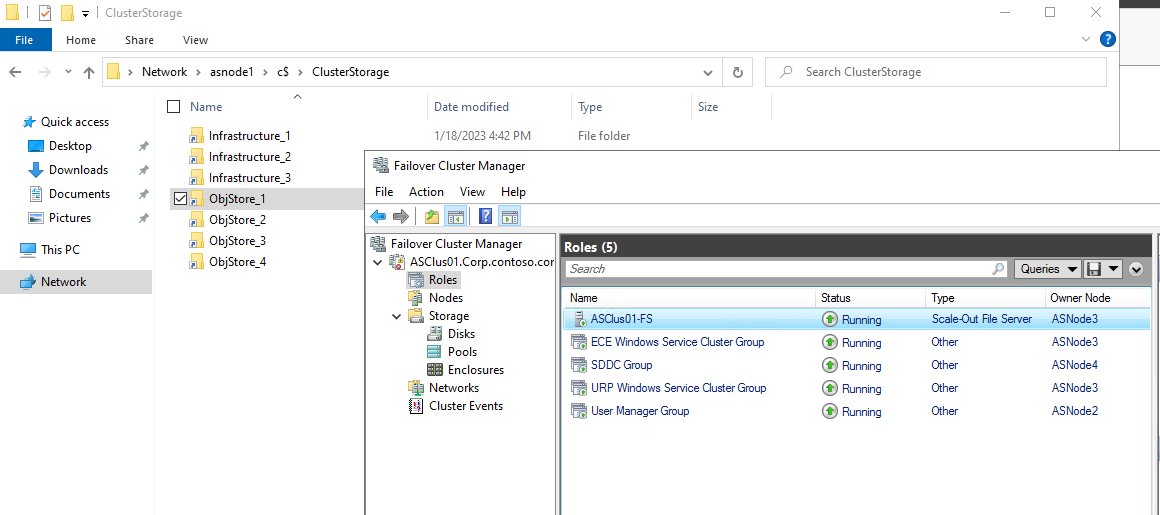Go back in Failover Cluster Manager toolbar
Screen dimensions: 1160x515
(x=378, y=216)
